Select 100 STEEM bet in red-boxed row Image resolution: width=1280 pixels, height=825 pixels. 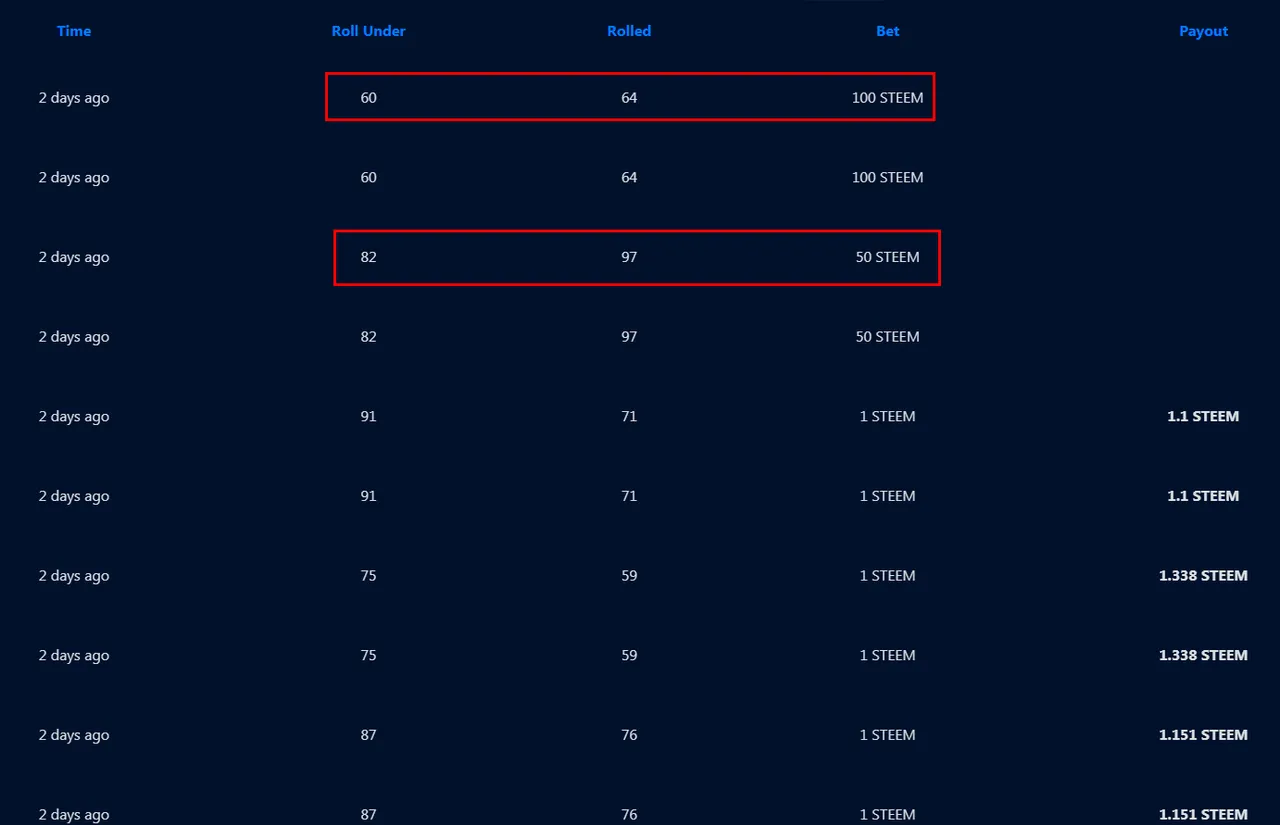(887, 98)
